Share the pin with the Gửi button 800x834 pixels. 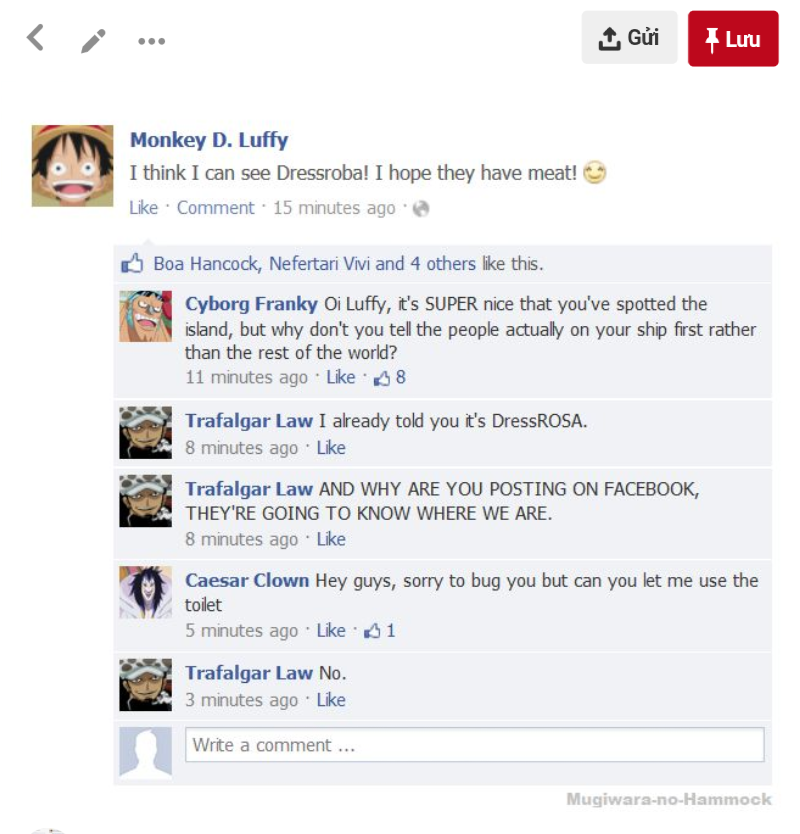(x=629, y=38)
